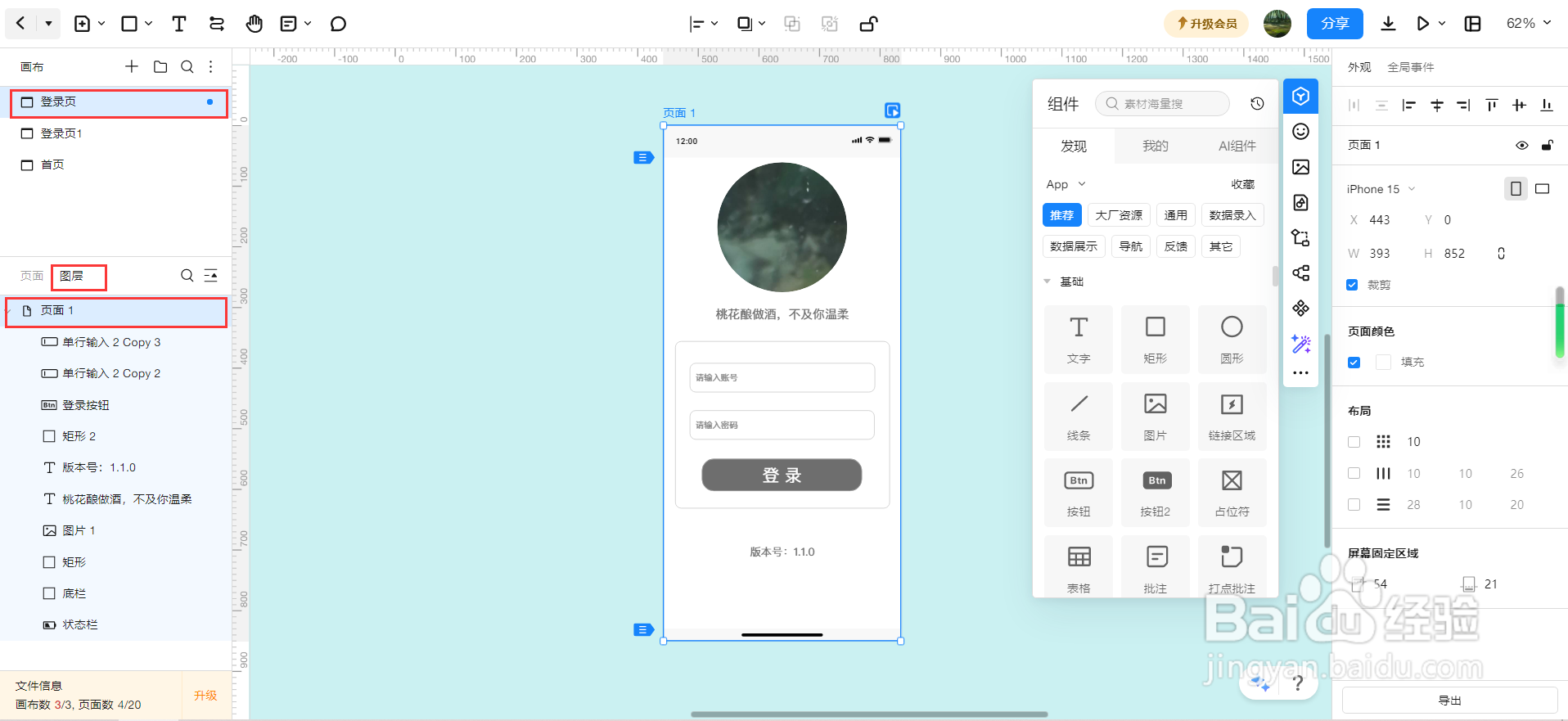
Task: Select the Text tool in top toolbar
Action: 178,24
